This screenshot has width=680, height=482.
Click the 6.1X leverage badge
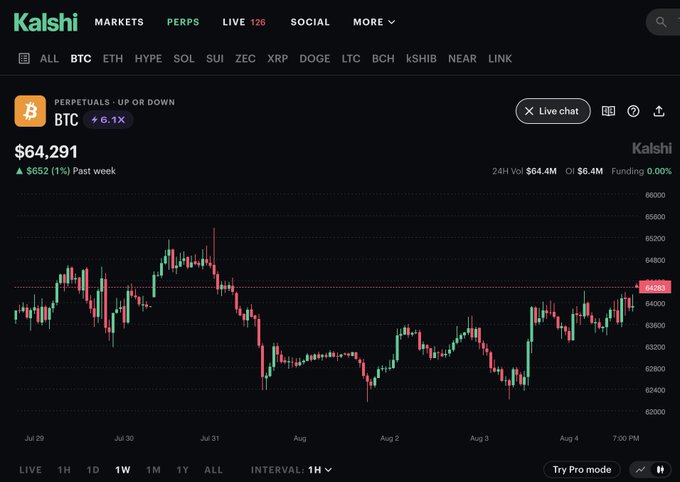(108, 120)
